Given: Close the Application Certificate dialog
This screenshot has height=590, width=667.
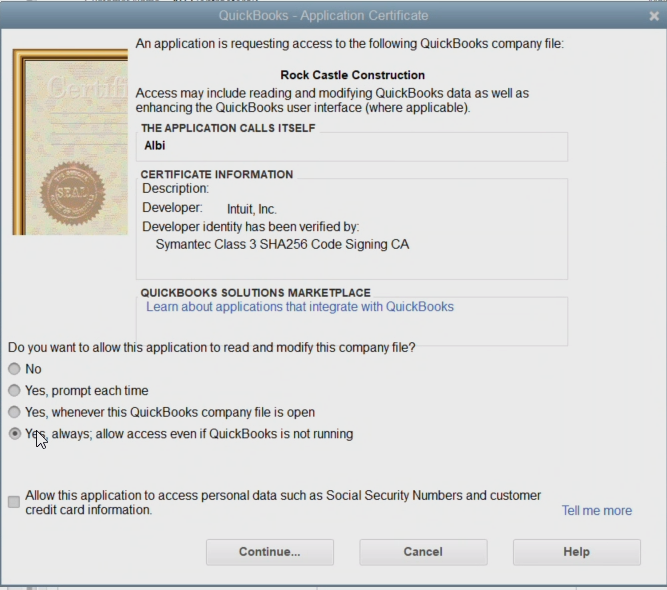Looking at the screenshot, I should coord(654,16).
